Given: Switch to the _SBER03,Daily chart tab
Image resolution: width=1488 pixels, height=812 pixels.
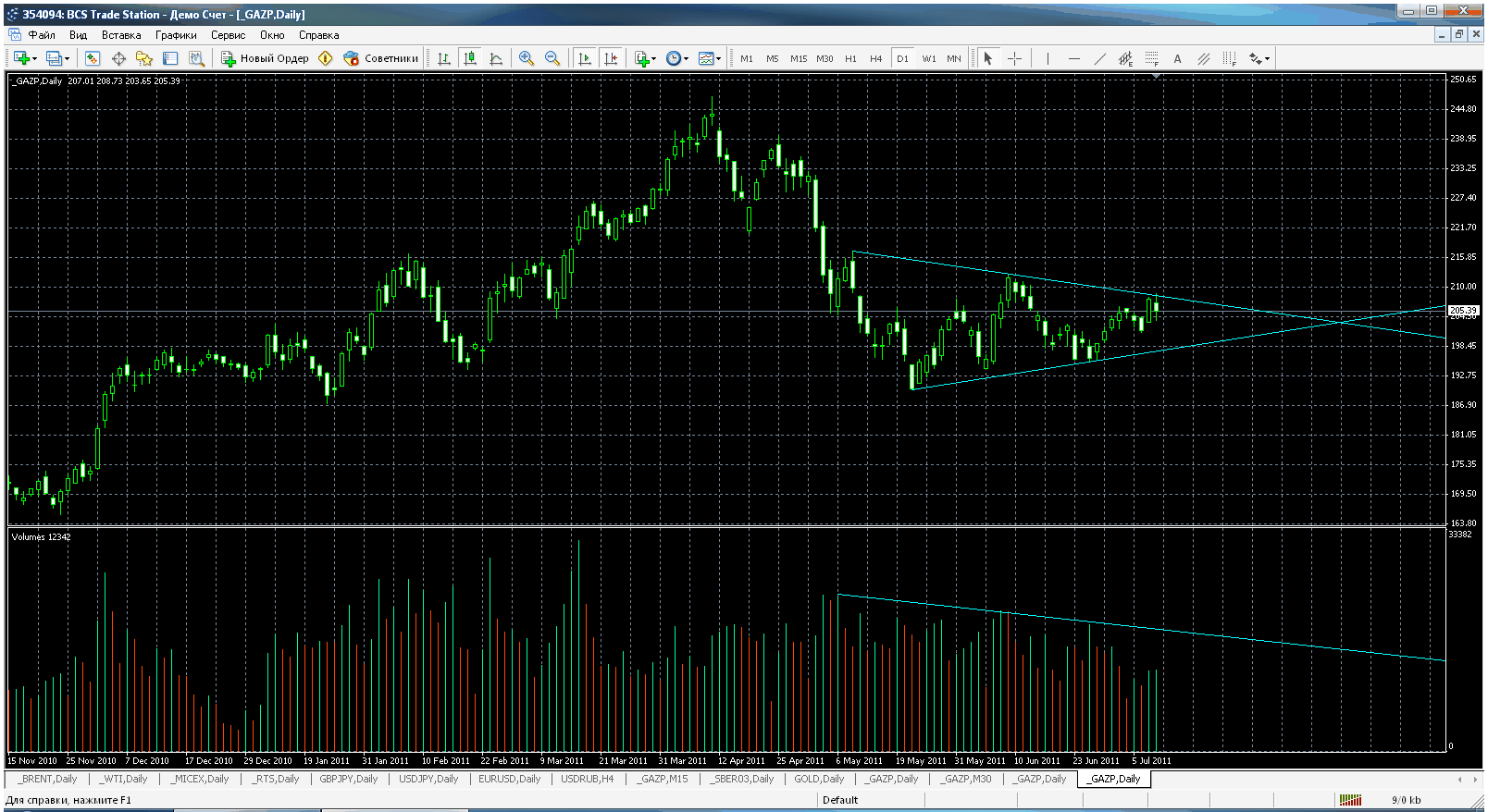Looking at the screenshot, I should [741, 779].
